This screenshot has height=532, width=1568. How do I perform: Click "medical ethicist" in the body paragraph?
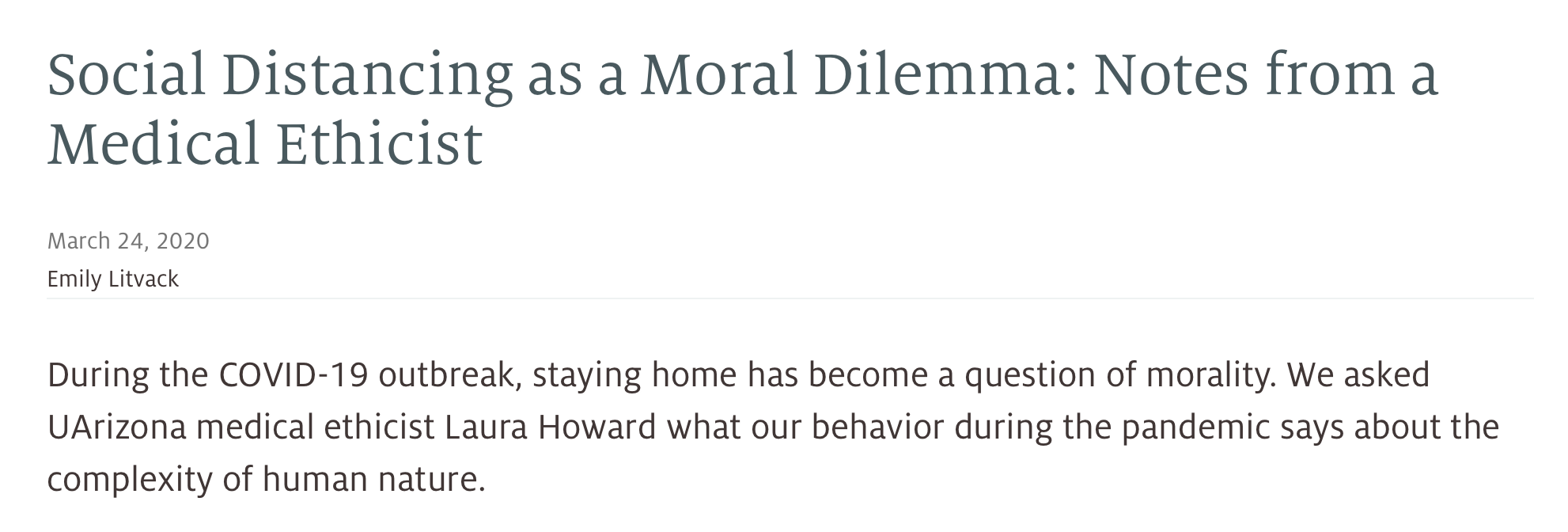[x=316, y=427]
